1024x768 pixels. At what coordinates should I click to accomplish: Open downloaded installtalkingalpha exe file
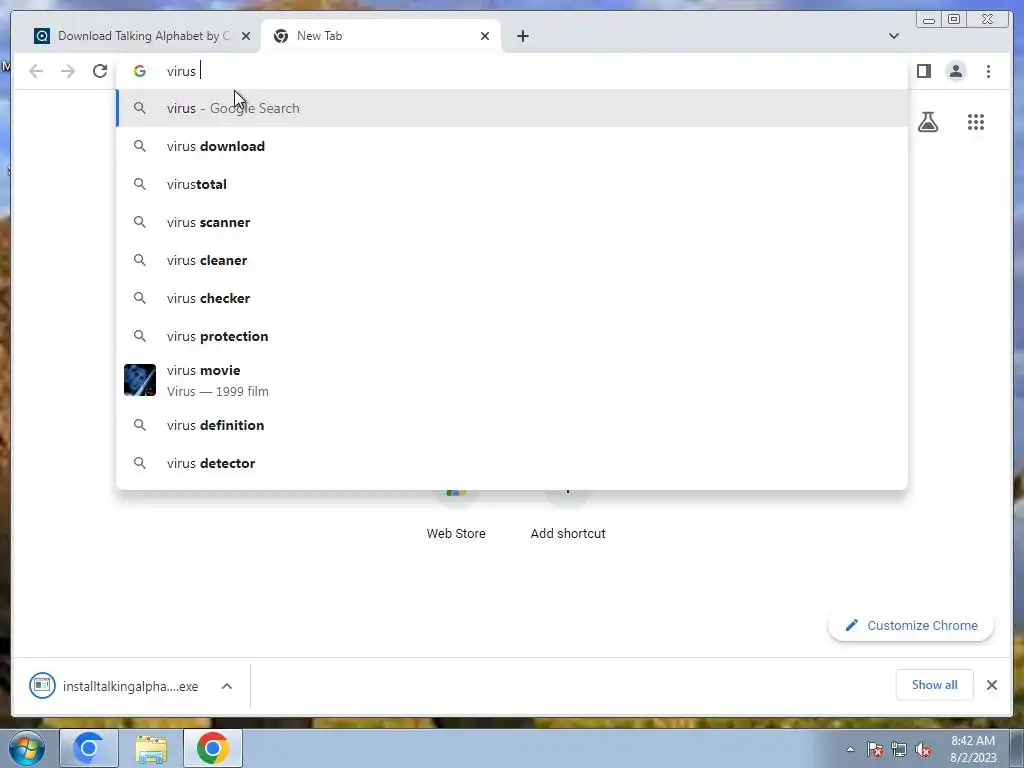click(x=116, y=686)
